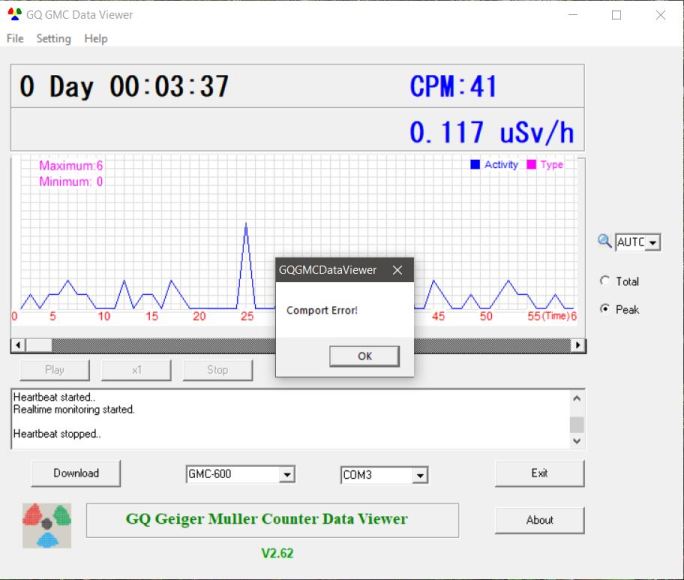Click the graph horizontal scrollbar thumb
684x580 pixels.
pyautogui.click(x=39, y=345)
